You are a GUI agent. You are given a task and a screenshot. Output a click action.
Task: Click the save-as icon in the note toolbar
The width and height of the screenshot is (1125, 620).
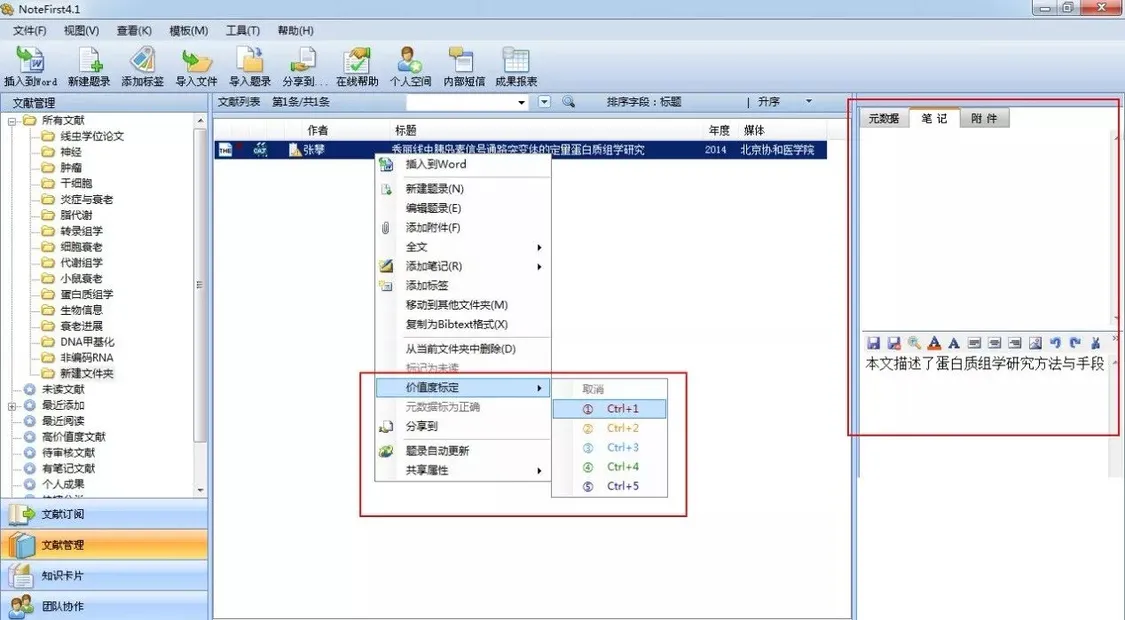pyautogui.click(x=894, y=343)
